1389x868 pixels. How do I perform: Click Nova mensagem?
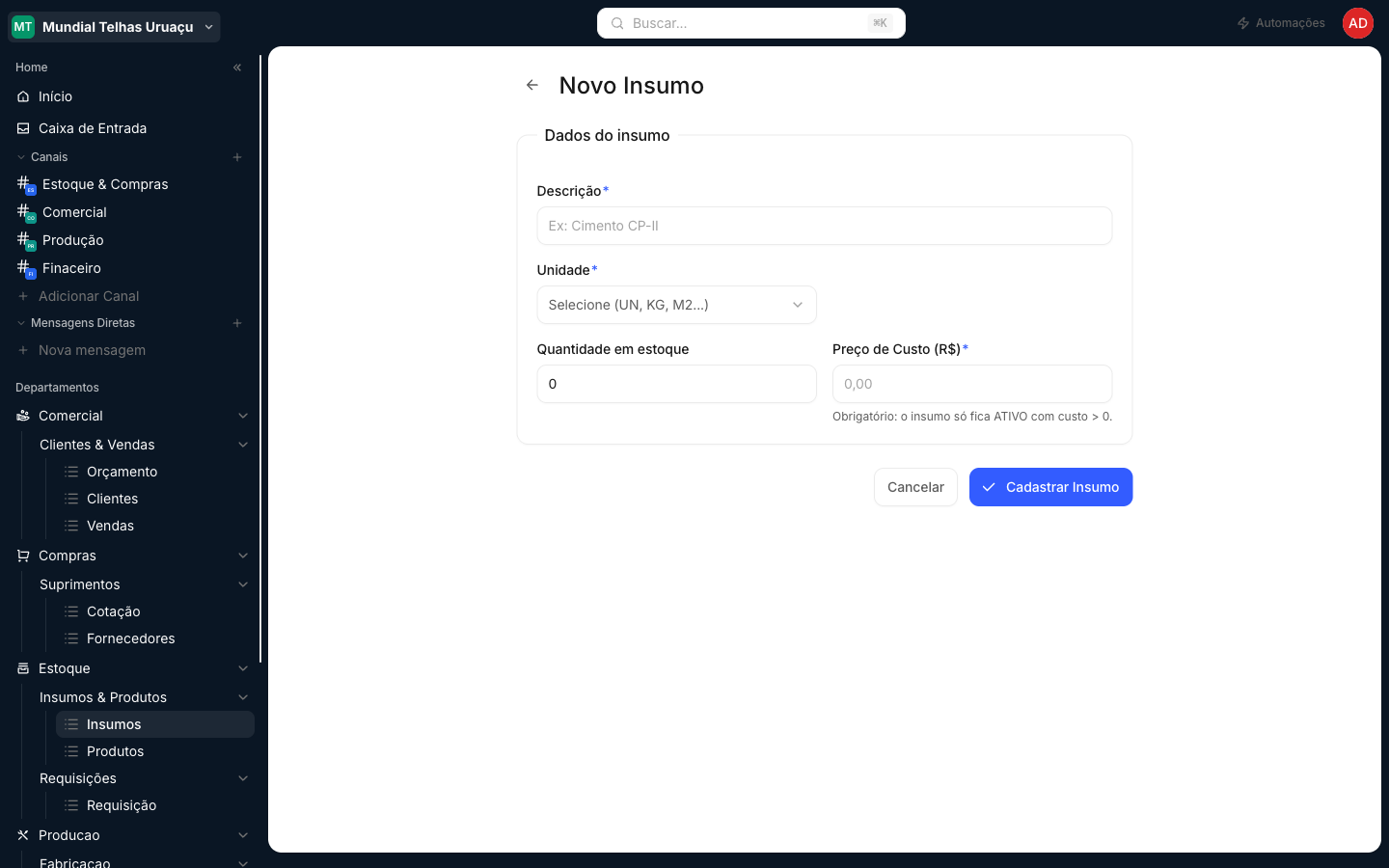(131, 350)
